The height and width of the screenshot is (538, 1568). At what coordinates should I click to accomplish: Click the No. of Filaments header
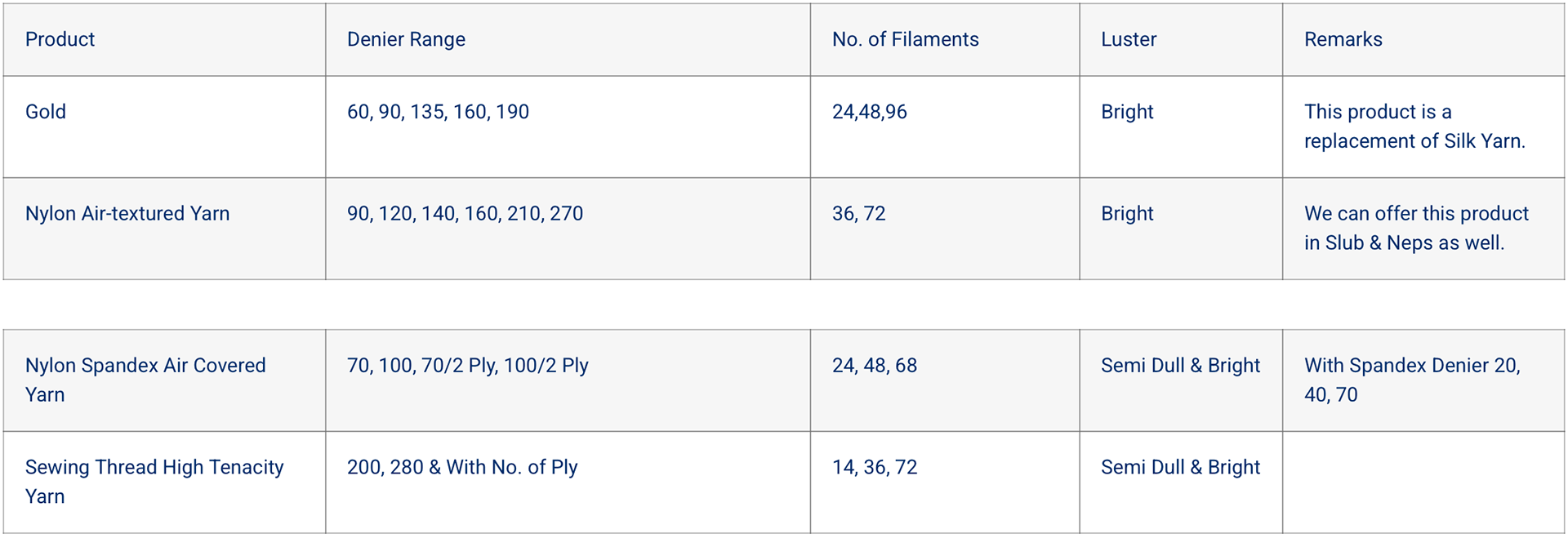[x=905, y=39]
